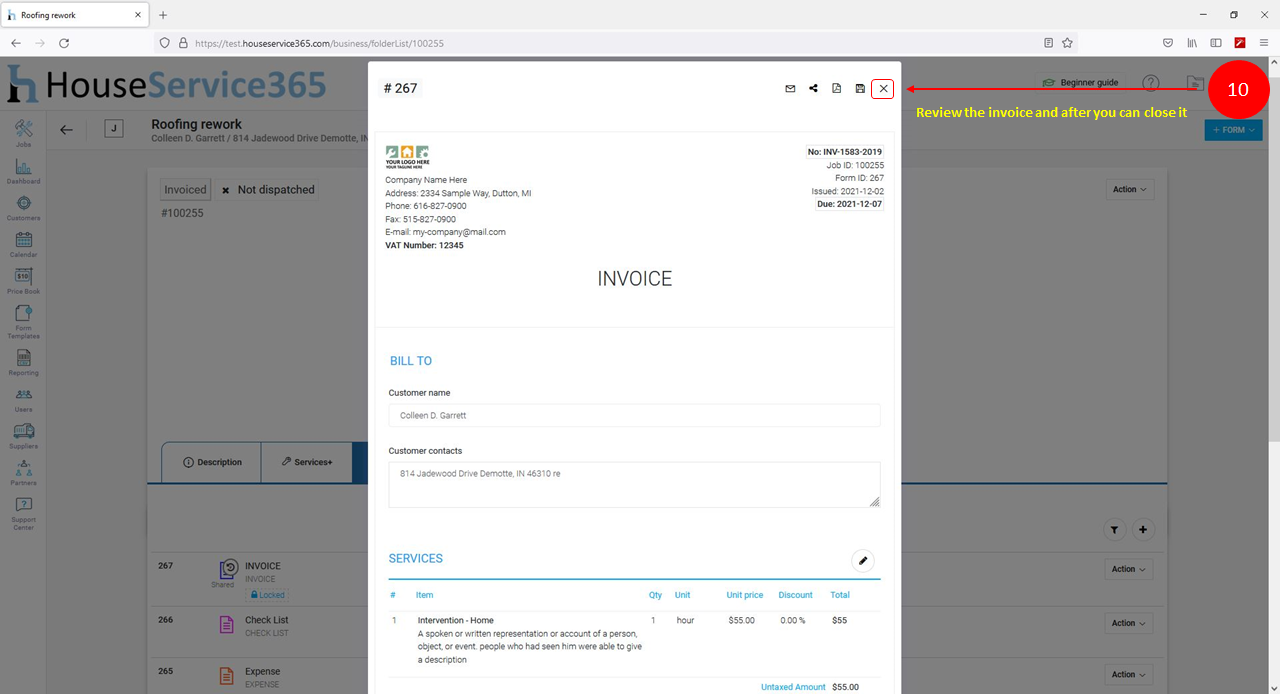Screen dimensions: 1280x694
Task: Expand the Action dropdown for form 267
Action: pyautogui.click(x=1130, y=569)
